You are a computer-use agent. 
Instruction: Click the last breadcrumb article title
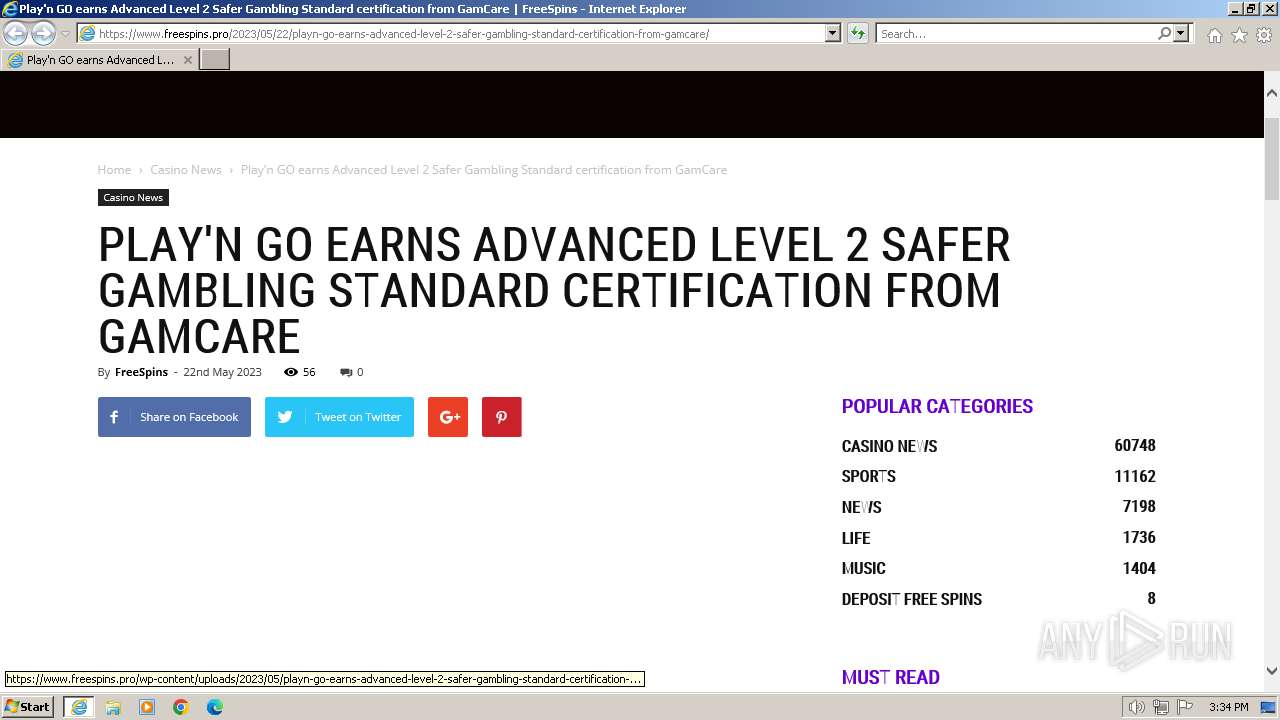pyautogui.click(x=484, y=170)
